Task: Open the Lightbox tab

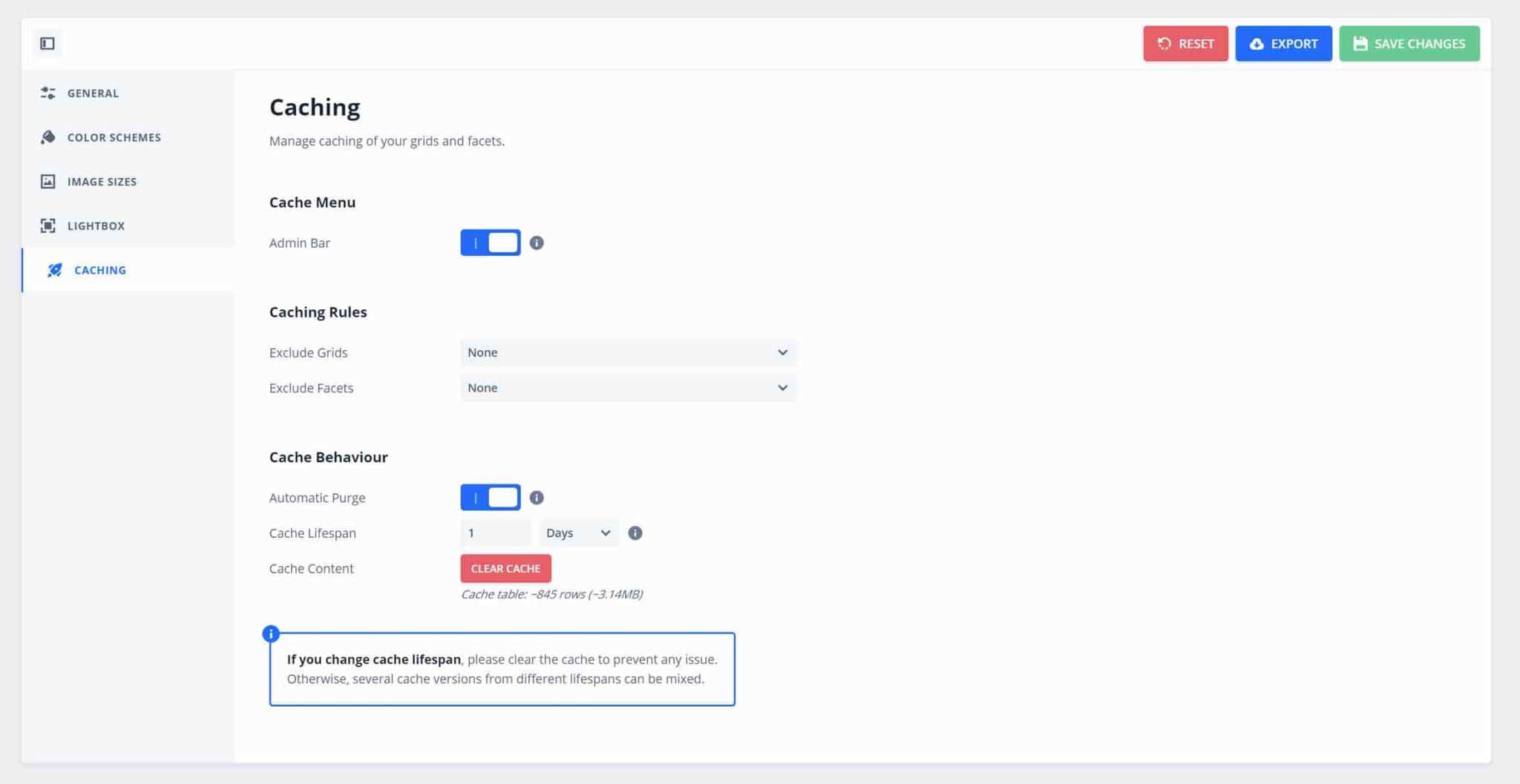Action: tap(128, 225)
